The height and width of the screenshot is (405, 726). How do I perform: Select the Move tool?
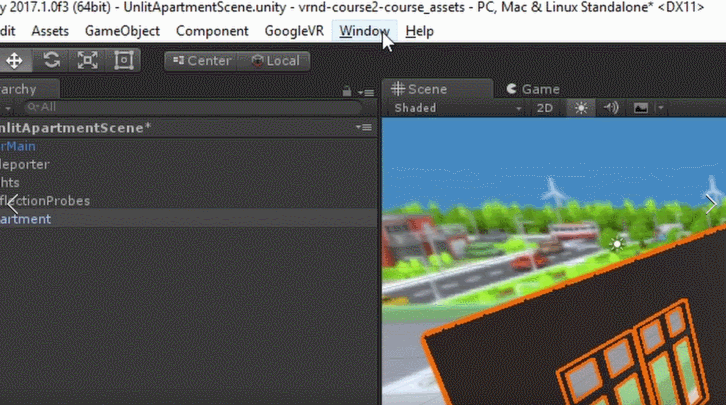(x=15, y=60)
